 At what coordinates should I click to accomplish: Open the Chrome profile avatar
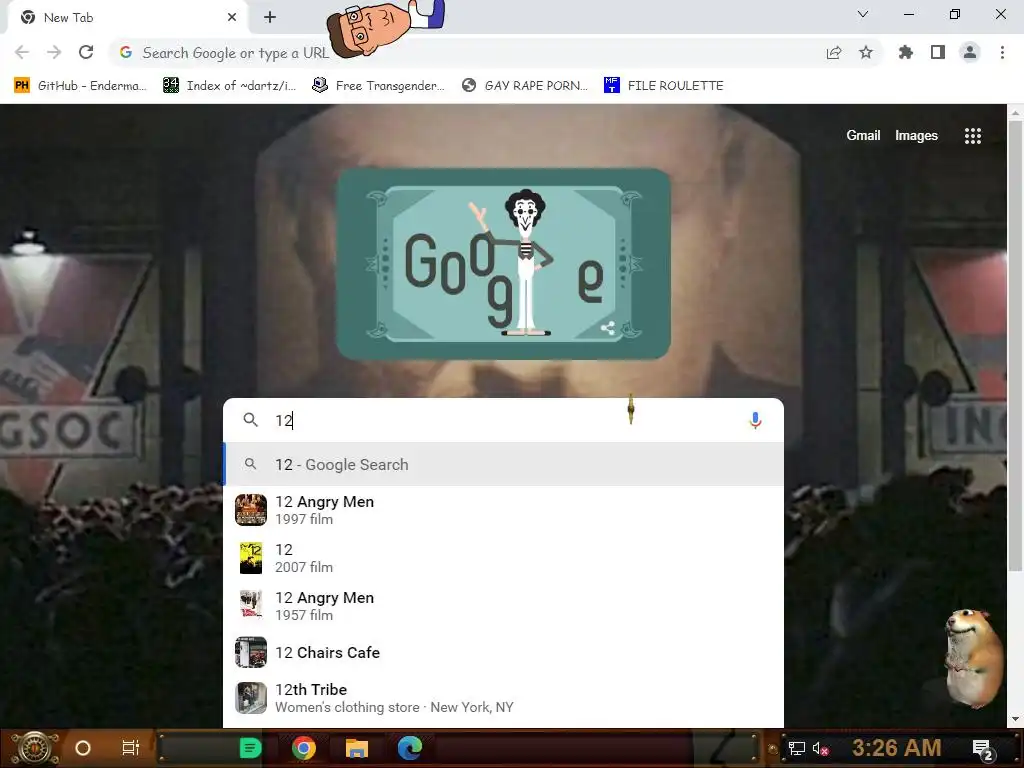(x=970, y=52)
